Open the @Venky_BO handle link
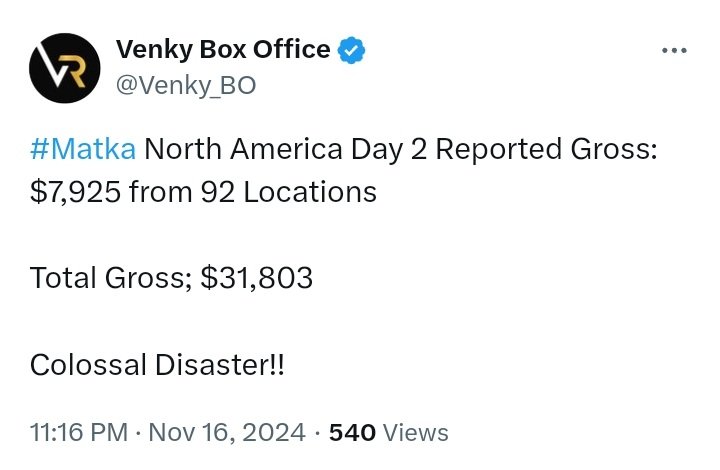Viewport: 720px width, 470px height. [186, 85]
